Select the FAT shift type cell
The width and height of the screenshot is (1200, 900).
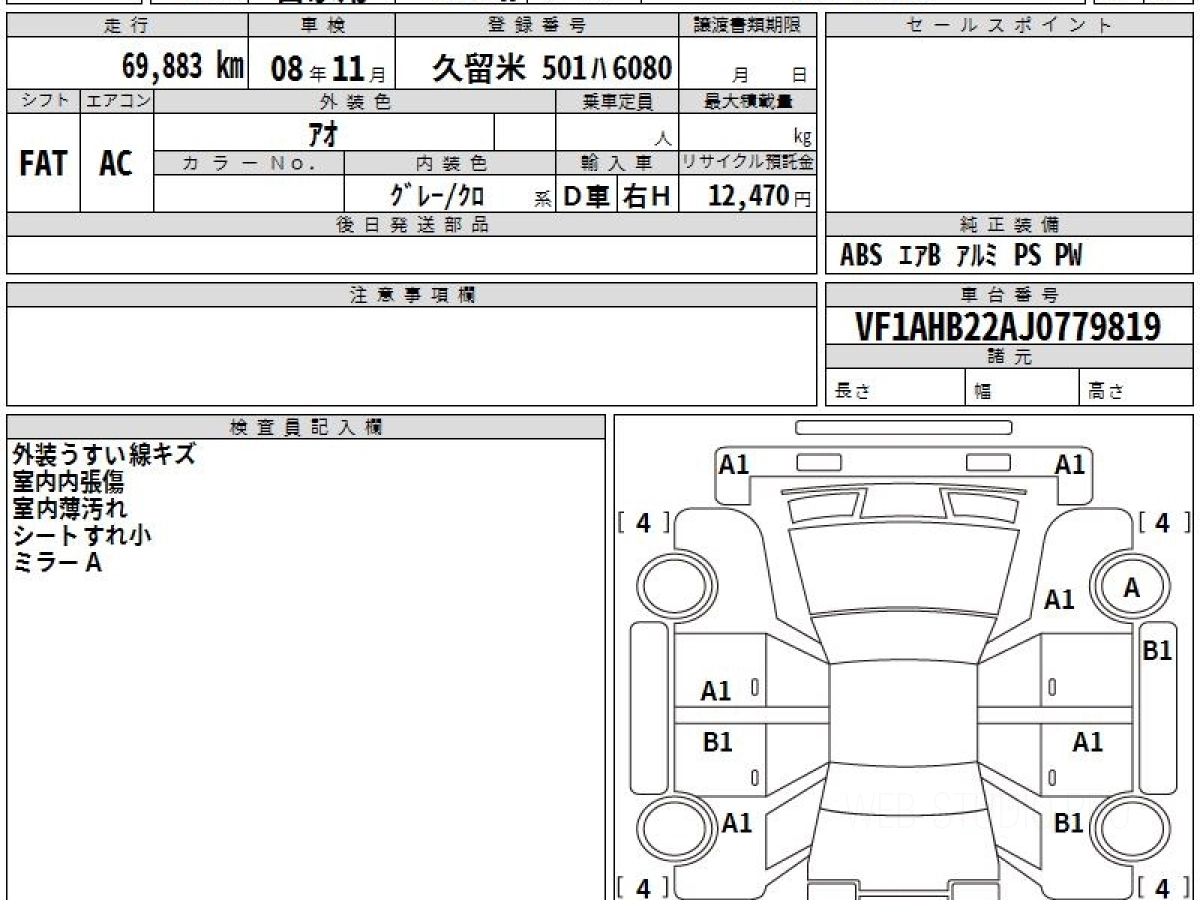point(43,163)
